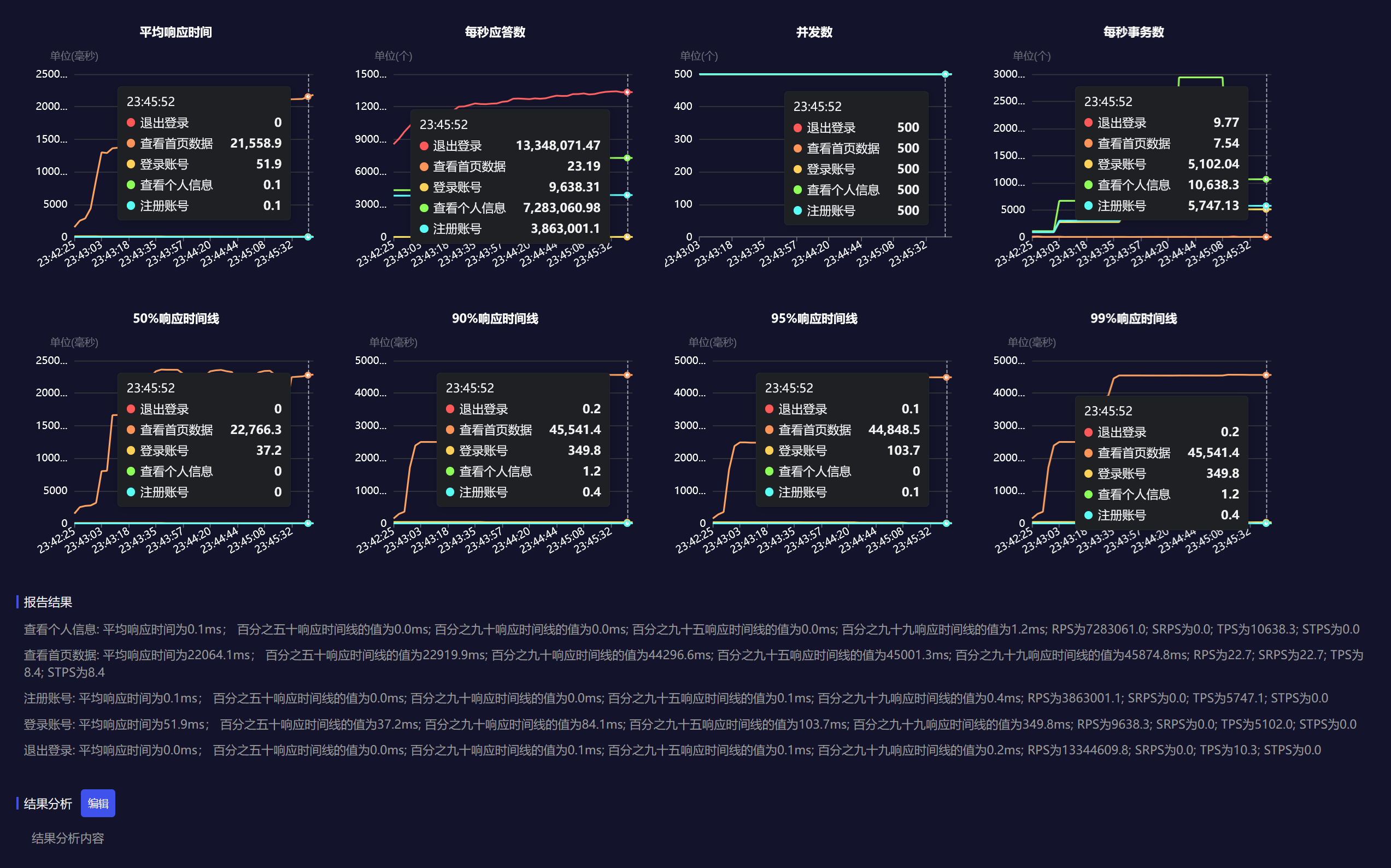Click orange 查看首页数据 dot in 并发数 tooltip
The height and width of the screenshot is (868, 1391).
797,149
